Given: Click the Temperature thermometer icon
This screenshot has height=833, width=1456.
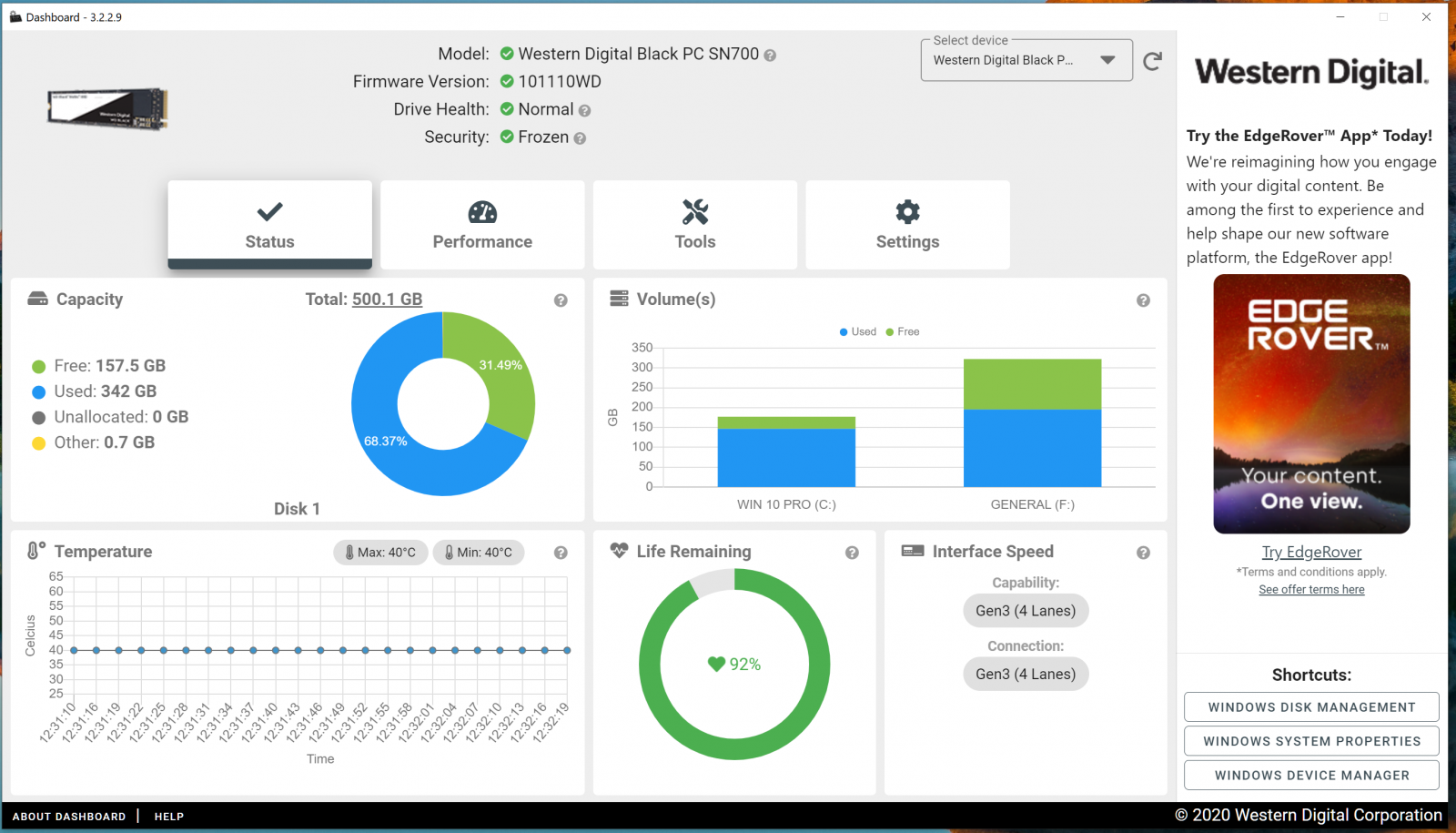Looking at the screenshot, I should tap(35, 550).
